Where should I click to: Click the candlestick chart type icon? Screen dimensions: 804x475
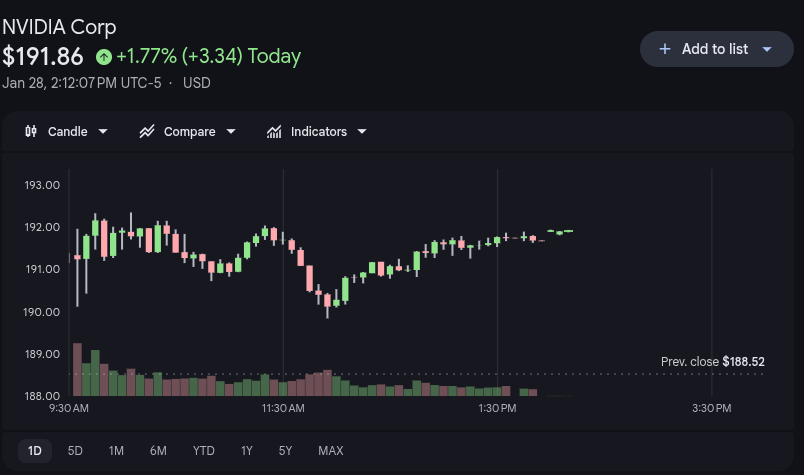[x=31, y=131]
